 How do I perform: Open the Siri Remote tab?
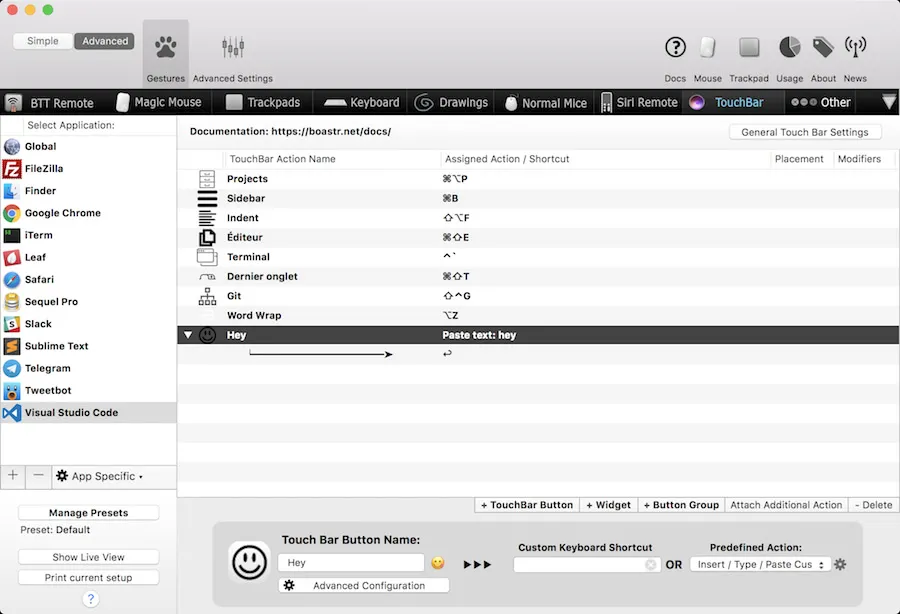639,102
